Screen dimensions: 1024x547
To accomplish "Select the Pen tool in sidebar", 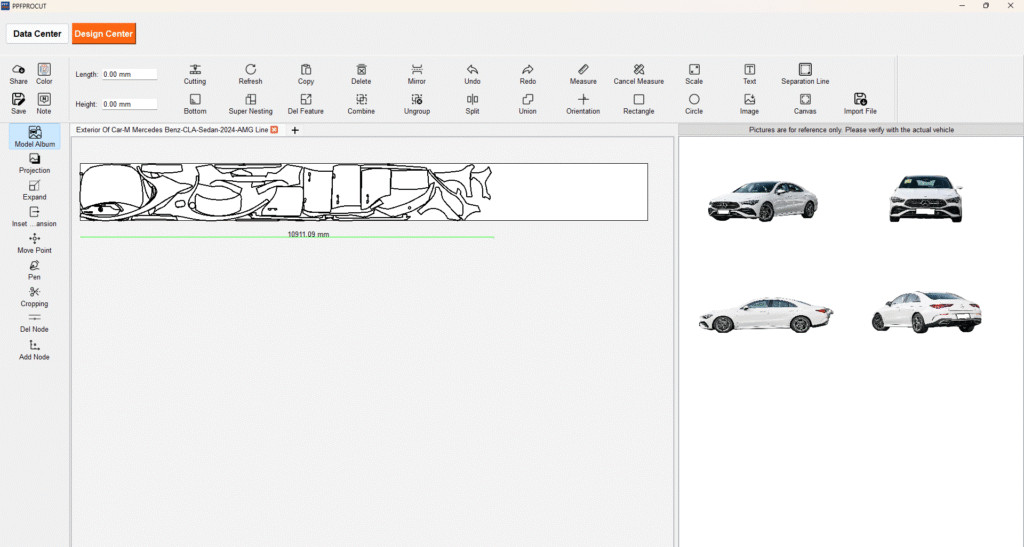I will [x=34, y=265].
